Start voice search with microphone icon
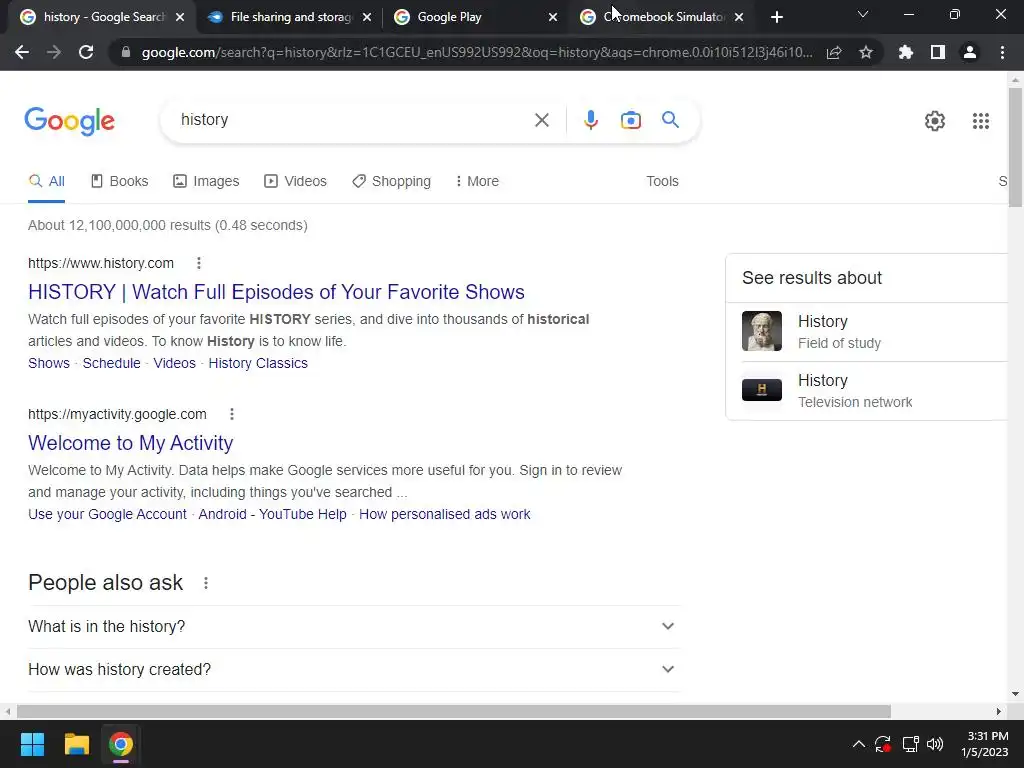 tap(590, 120)
